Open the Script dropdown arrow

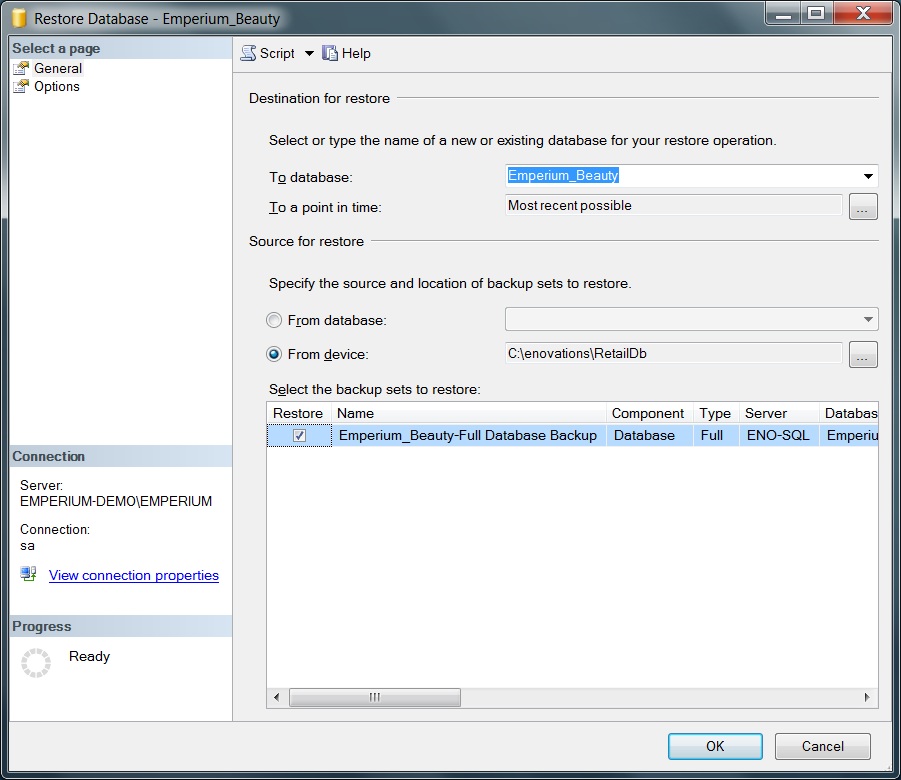(309, 54)
